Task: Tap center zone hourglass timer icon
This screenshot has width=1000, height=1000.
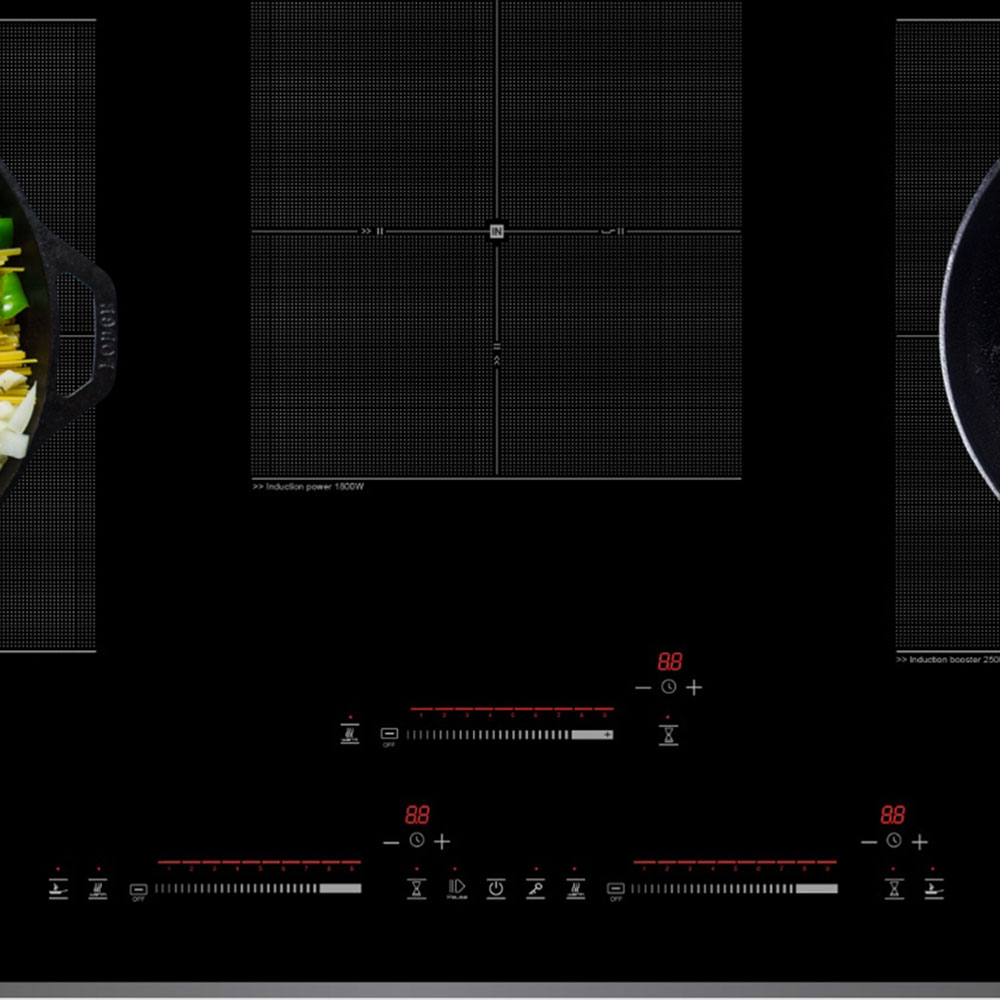Action: click(668, 735)
